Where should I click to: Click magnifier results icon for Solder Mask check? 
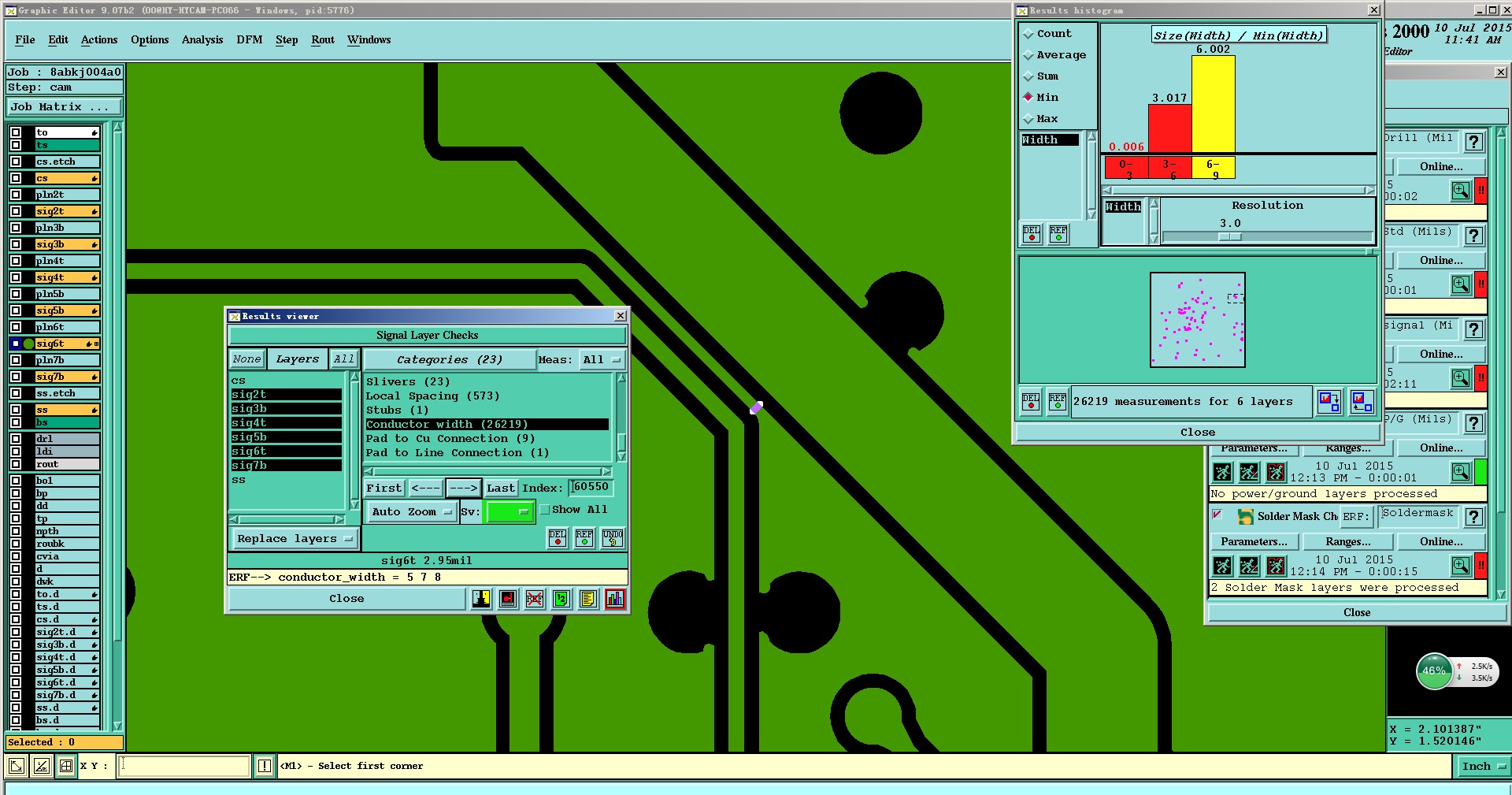pyautogui.click(x=1461, y=566)
